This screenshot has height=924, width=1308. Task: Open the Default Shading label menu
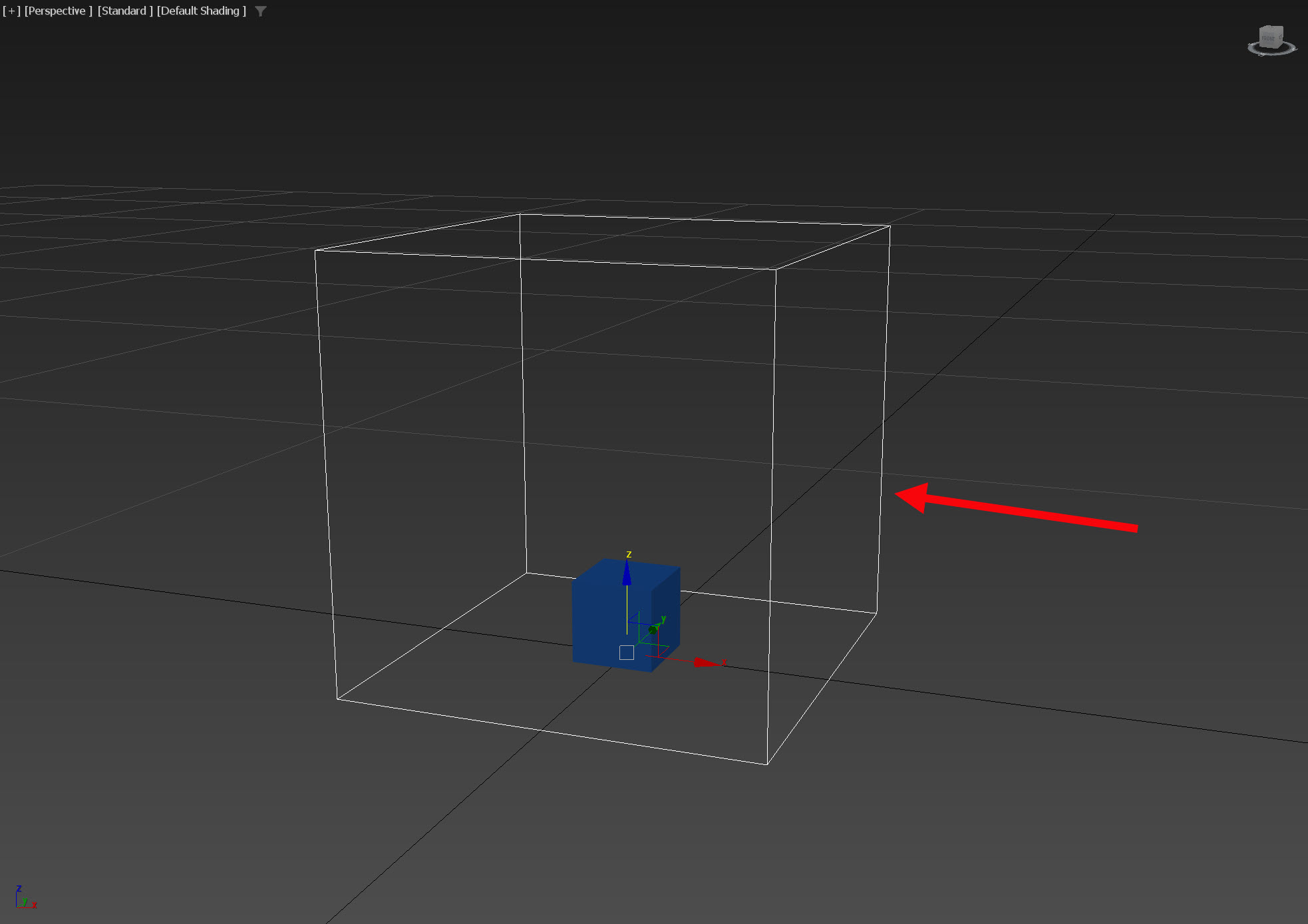point(201,11)
